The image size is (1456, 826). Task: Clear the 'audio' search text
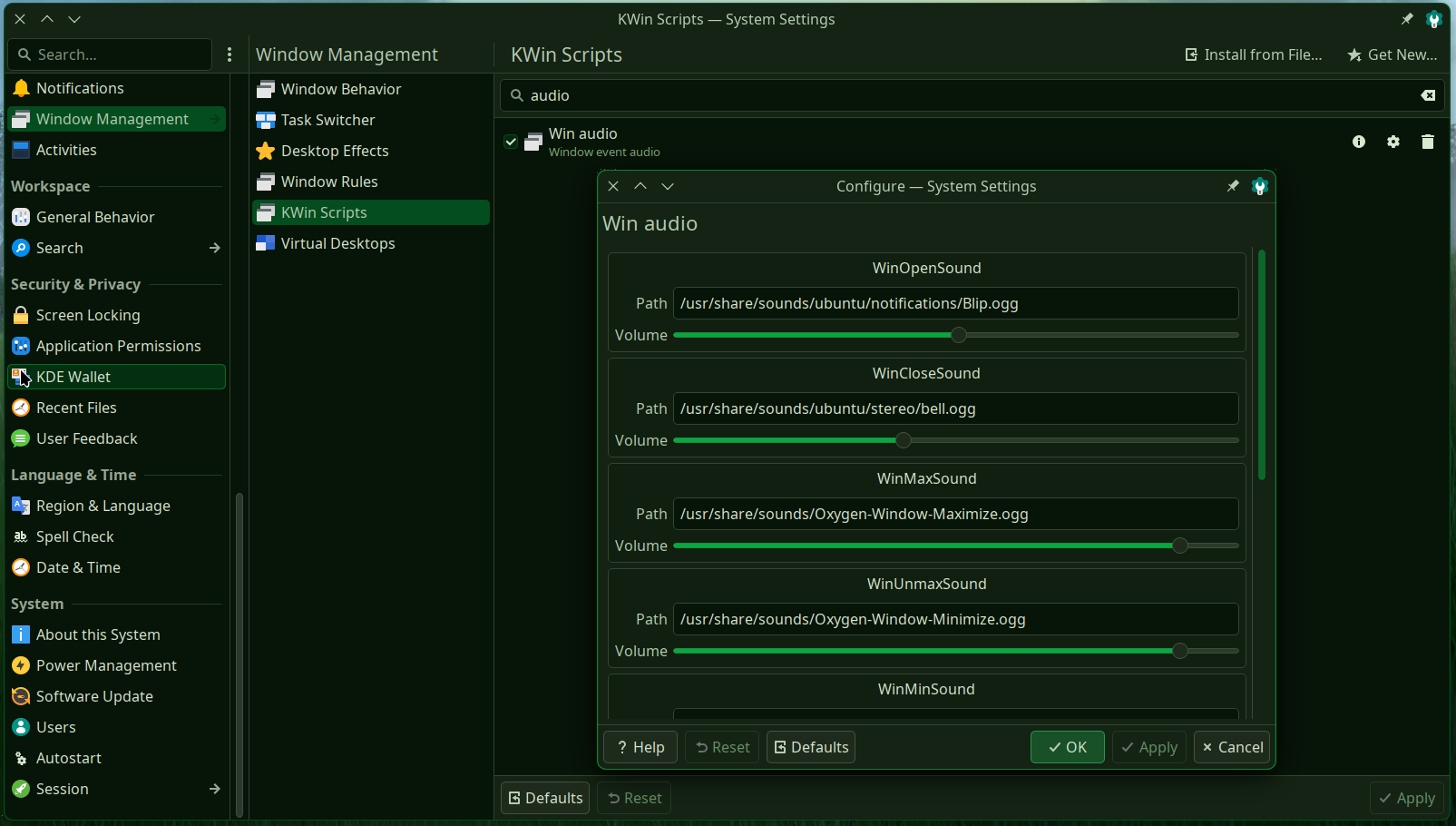pos(1428,95)
